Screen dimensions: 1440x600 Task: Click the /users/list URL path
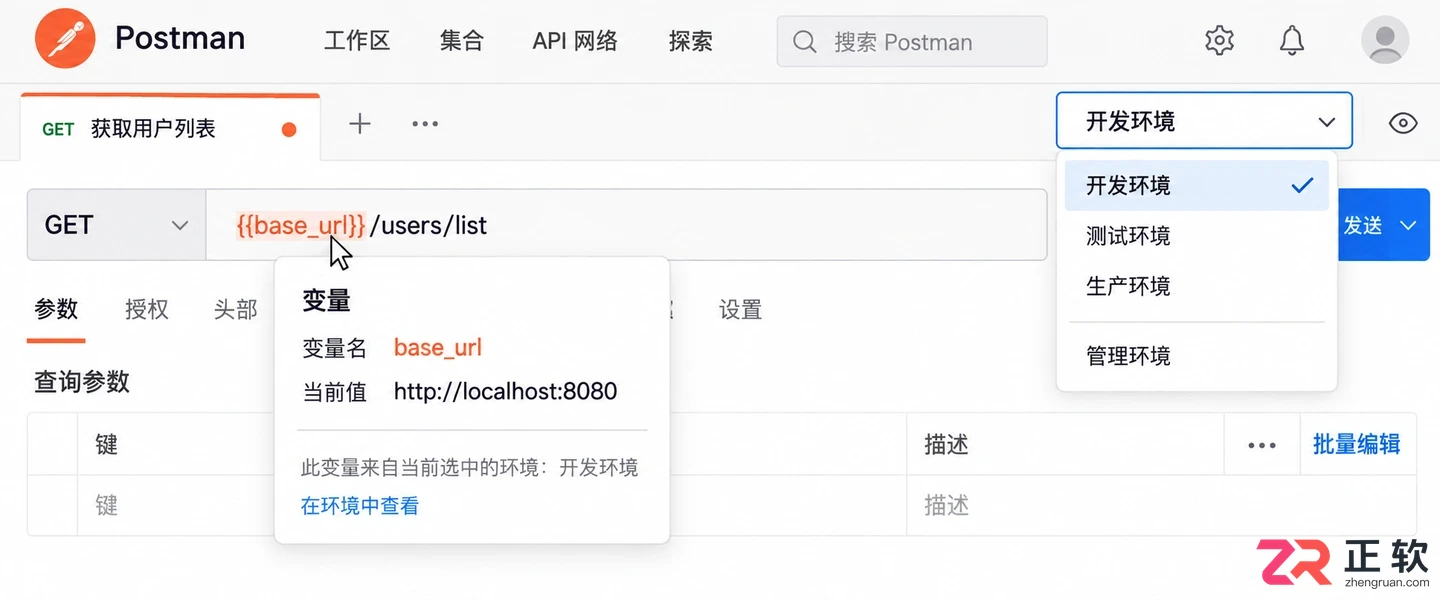pyautogui.click(x=428, y=225)
